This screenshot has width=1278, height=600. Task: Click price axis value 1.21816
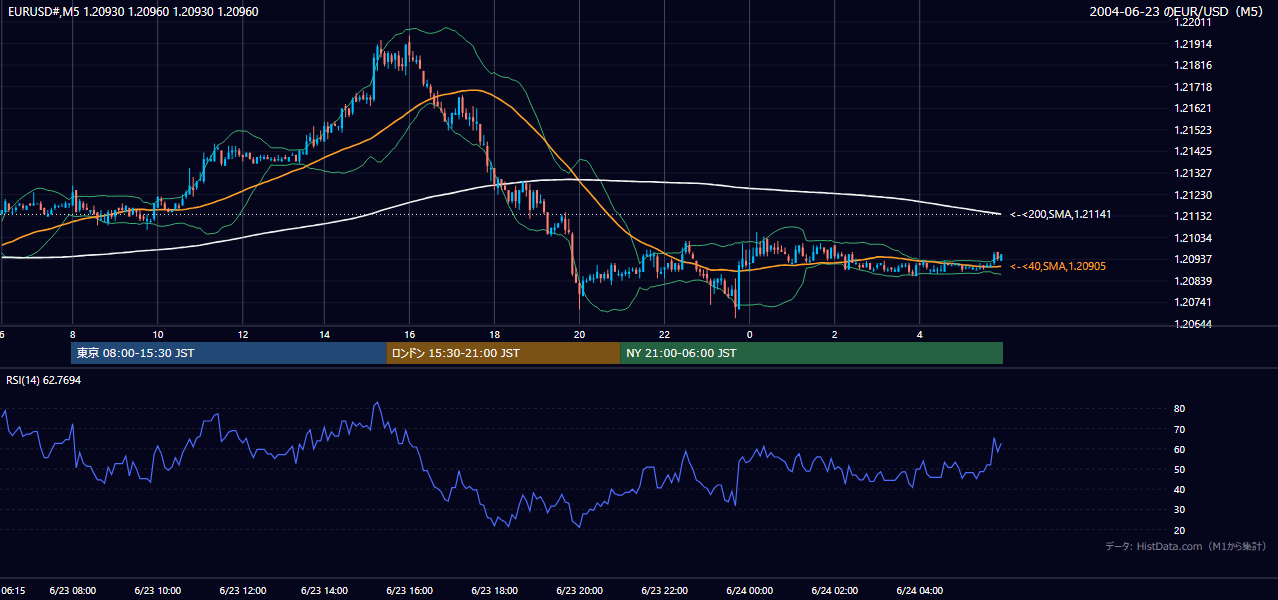pos(1193,65)
